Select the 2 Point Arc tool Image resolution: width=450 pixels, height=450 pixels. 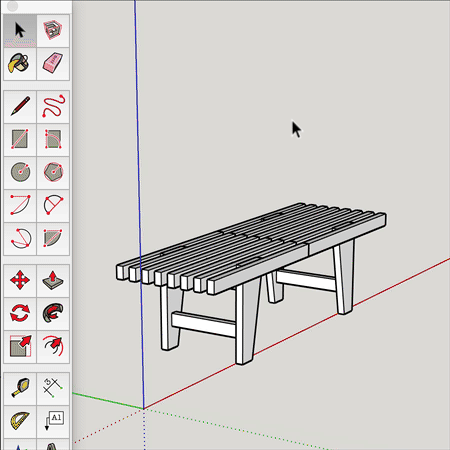pyautogui.click(x=53, y=205)
